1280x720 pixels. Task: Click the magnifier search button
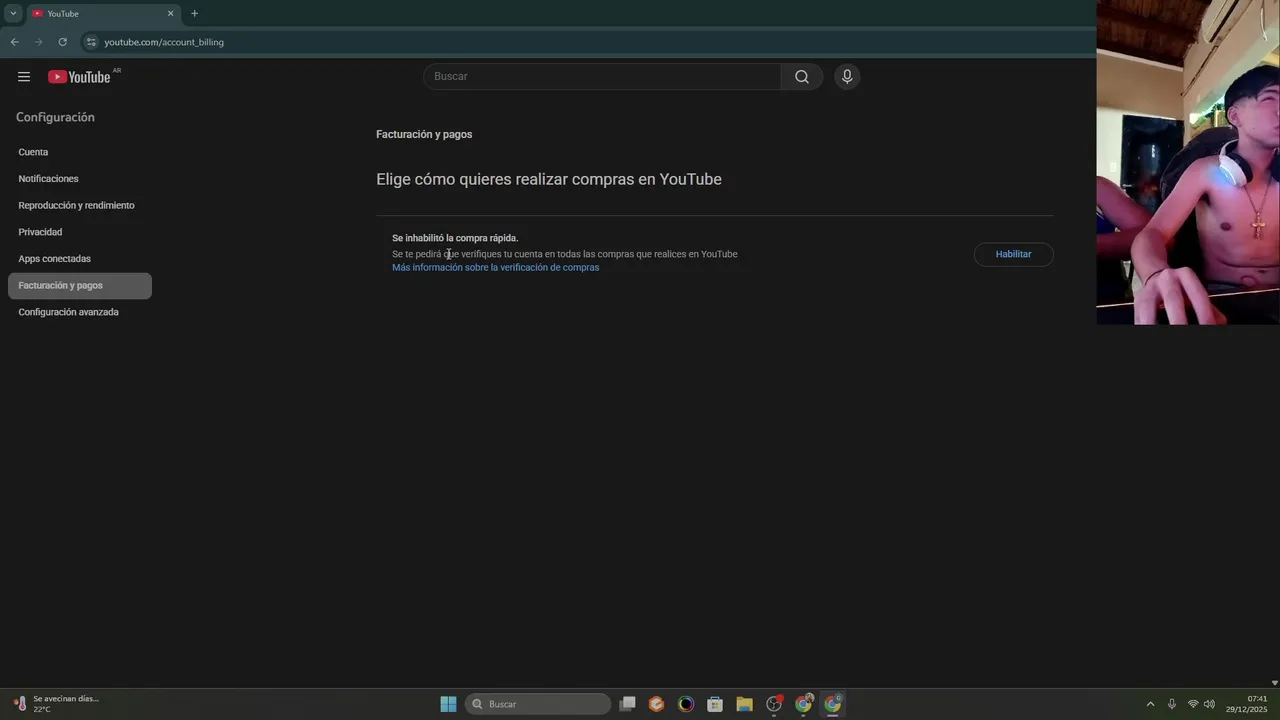pos(802,77)
